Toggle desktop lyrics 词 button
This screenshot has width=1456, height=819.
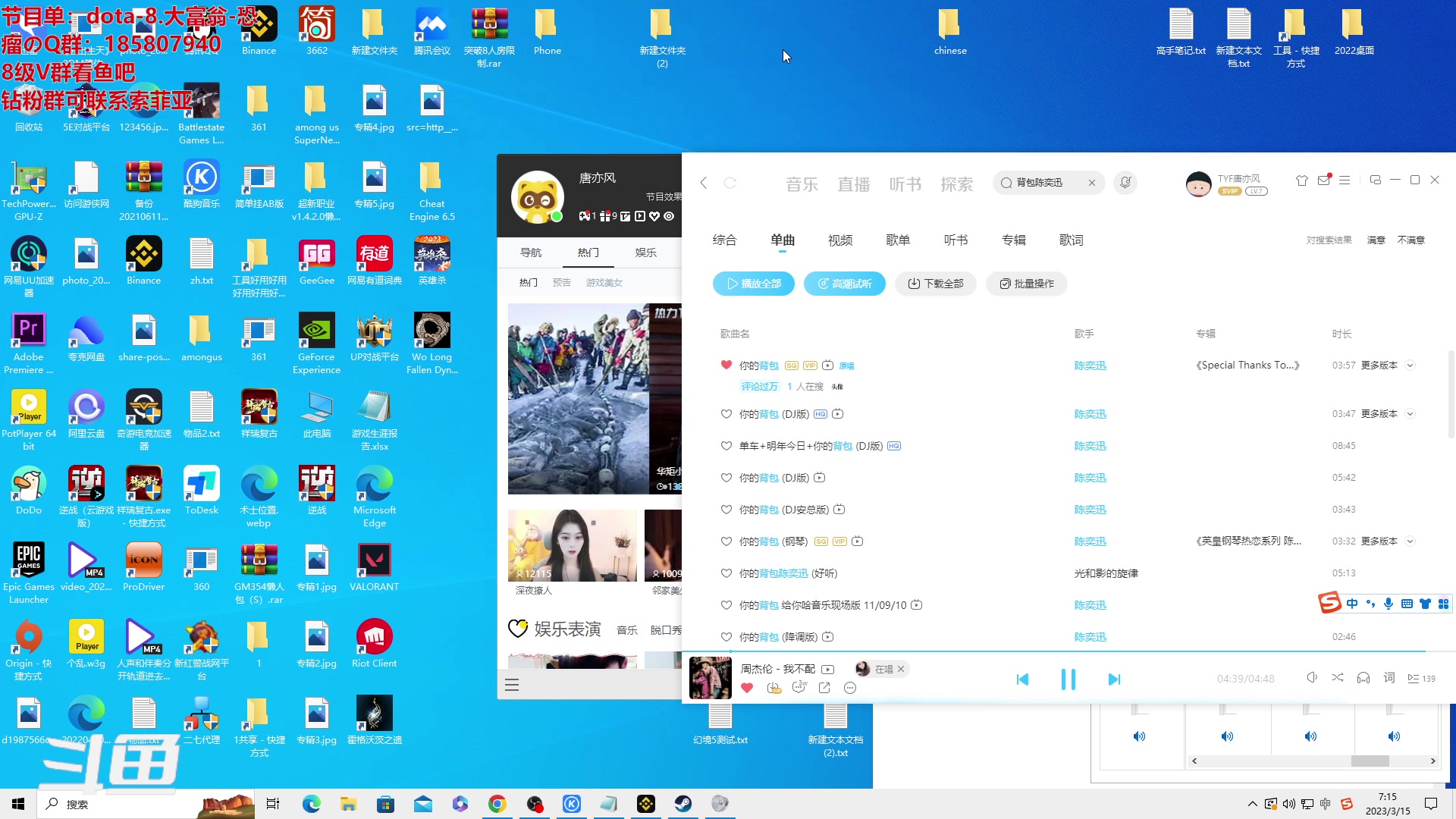[x=1389, y=677]
